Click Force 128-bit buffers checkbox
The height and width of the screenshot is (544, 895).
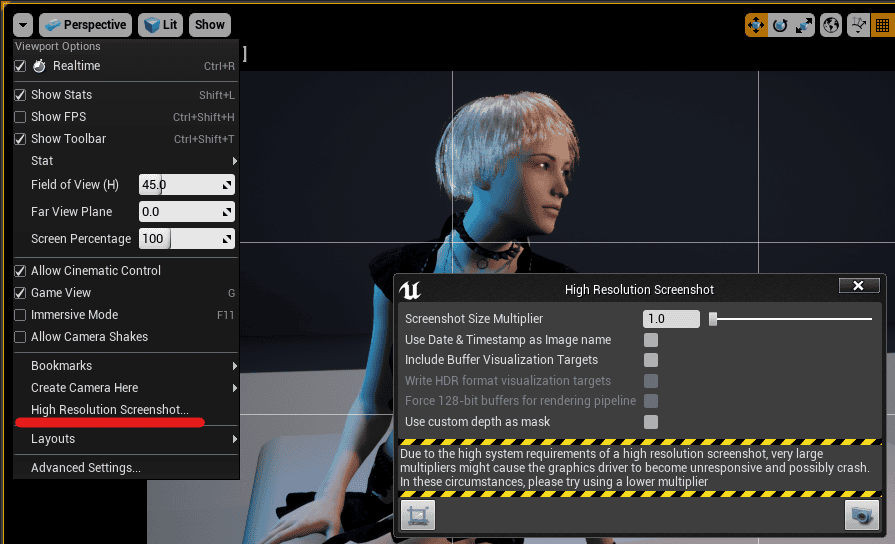tap(651, 401)
